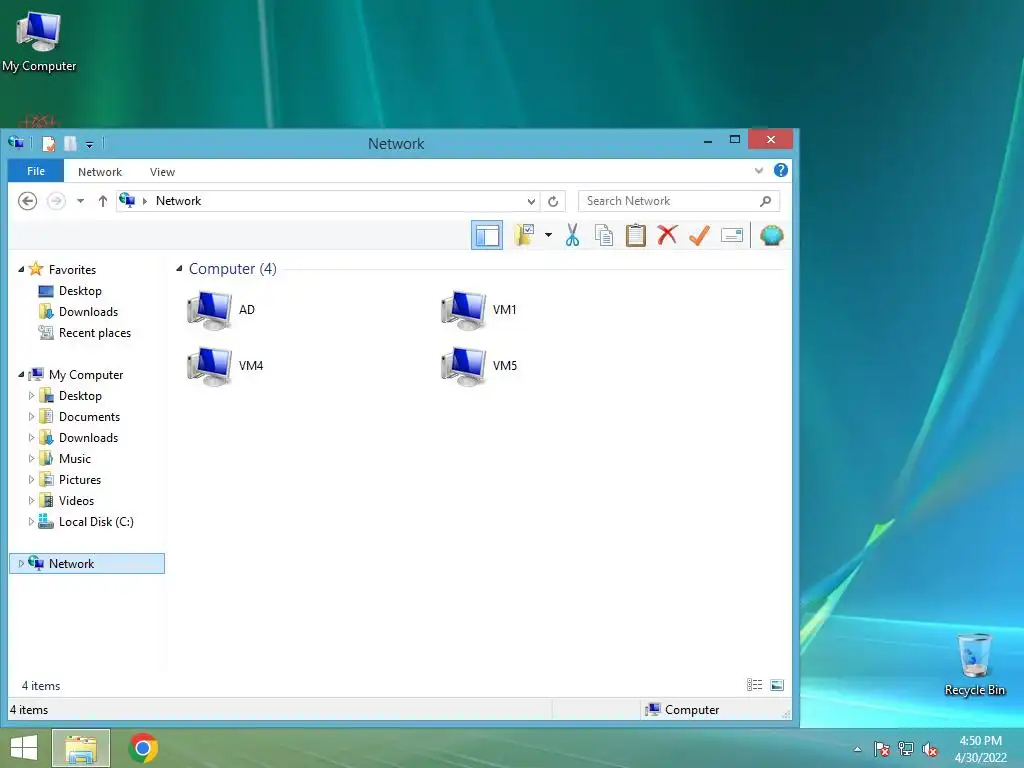
Task: Select Recent places in Favorites
Action: 95,332
